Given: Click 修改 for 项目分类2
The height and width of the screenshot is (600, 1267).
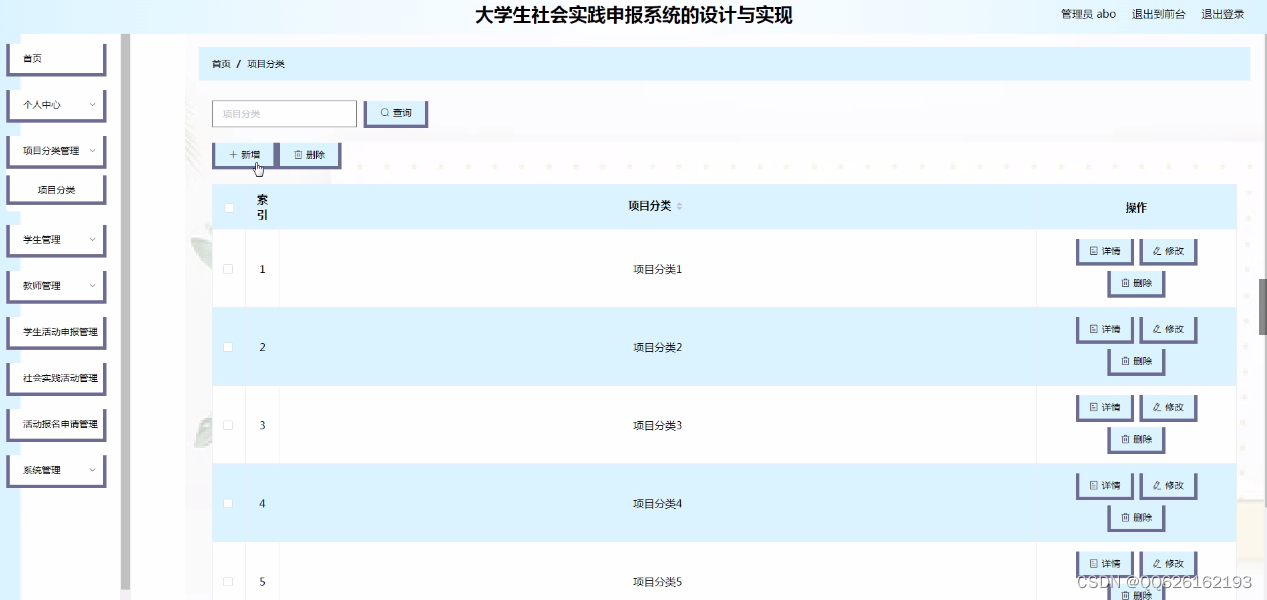Looking at the screenshot, I should pyautogui.click(x=1168, y=329).
